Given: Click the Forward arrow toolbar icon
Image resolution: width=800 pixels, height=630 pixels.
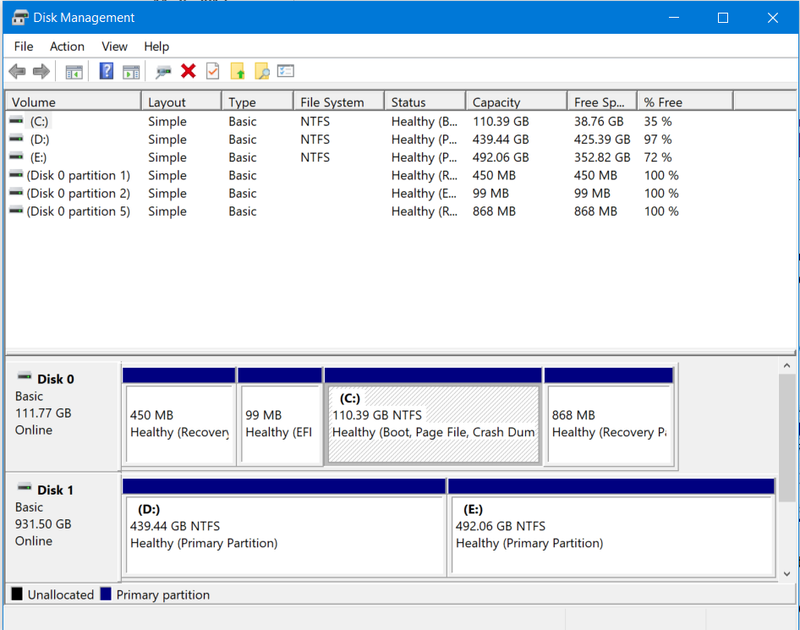Looking at the screenshot, I should coord(41,71).
